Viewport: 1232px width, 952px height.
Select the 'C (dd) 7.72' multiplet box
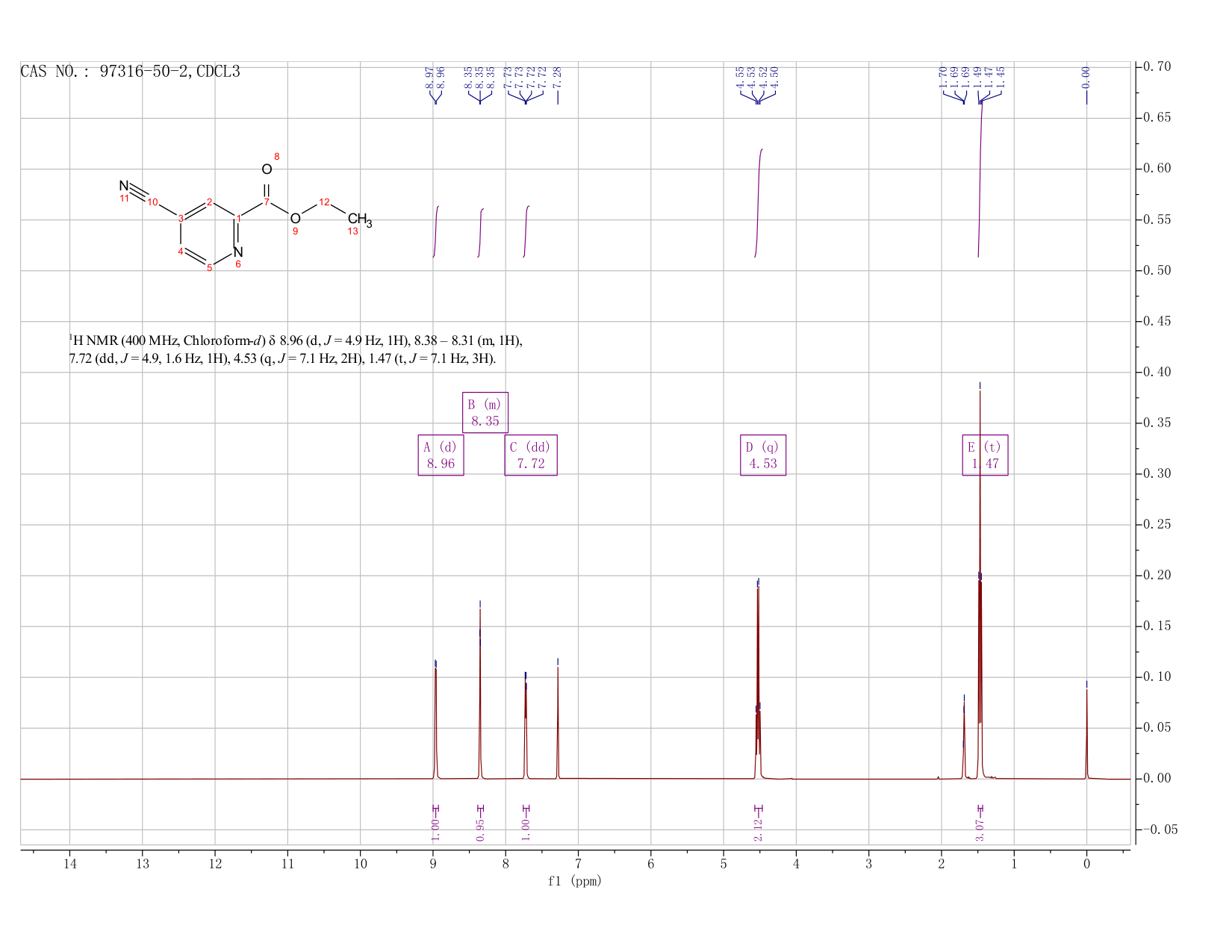[x=531, y=455]
